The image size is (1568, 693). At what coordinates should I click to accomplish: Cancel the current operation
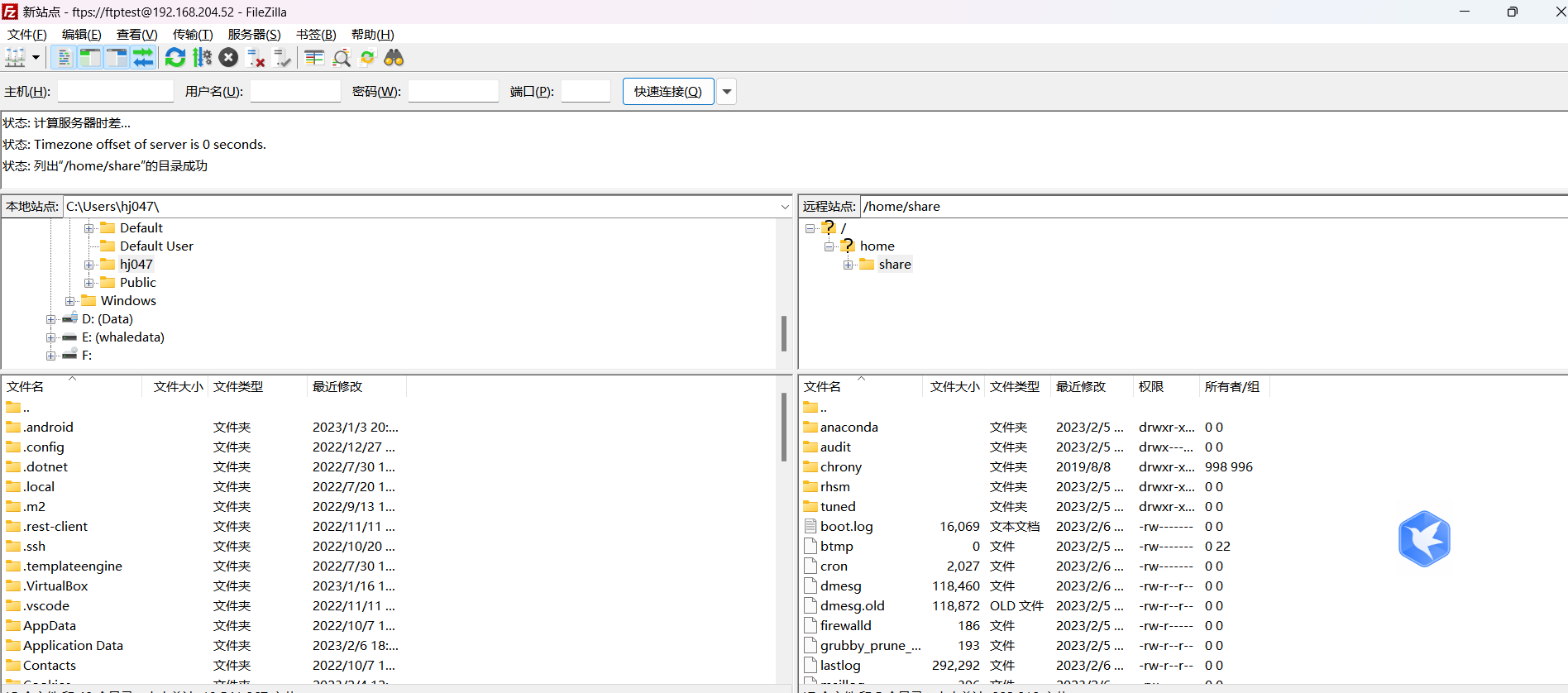[229, 58]
